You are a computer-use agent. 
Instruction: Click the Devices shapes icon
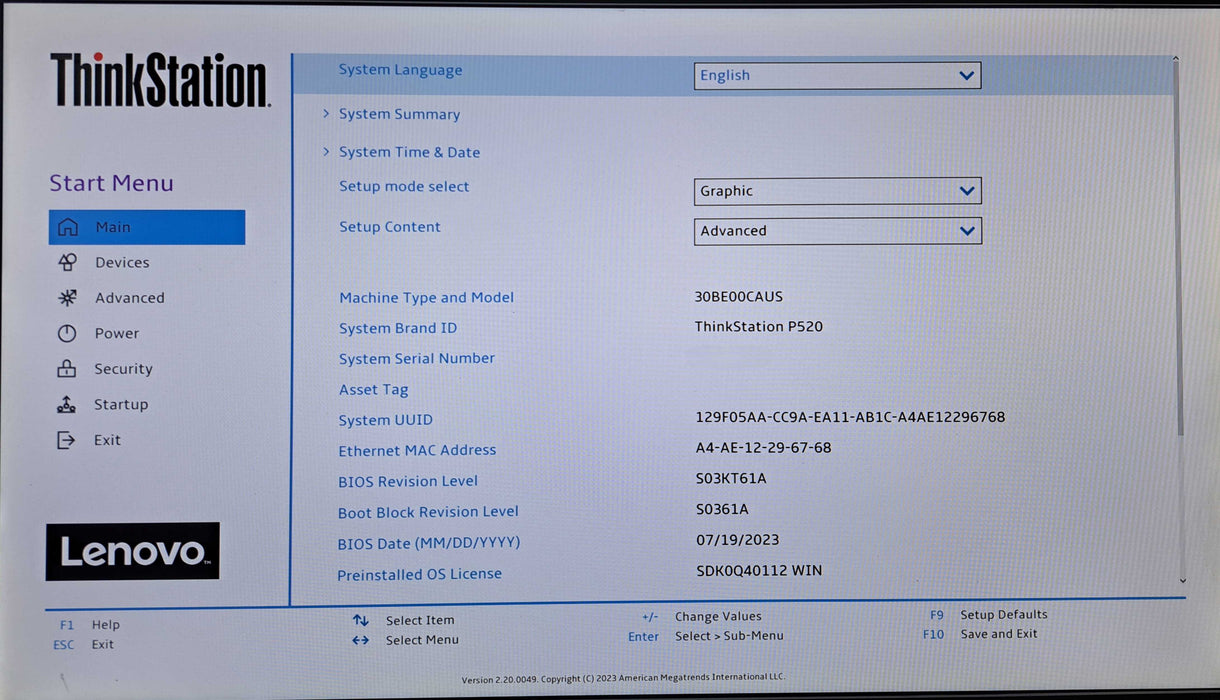pyautogui.click(x=67, y=262)
